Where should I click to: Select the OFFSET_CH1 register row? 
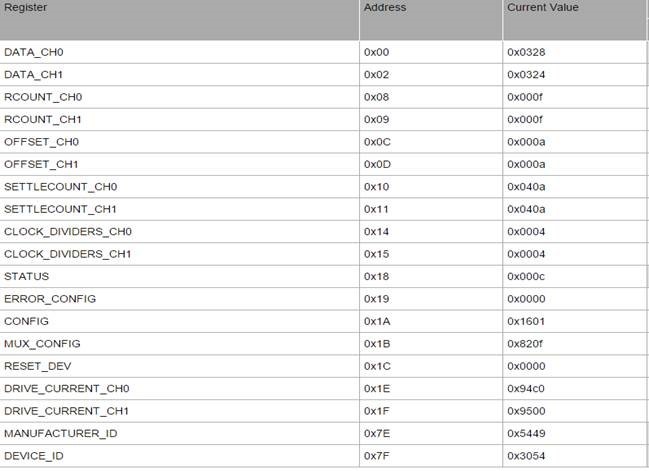[323, 164]
